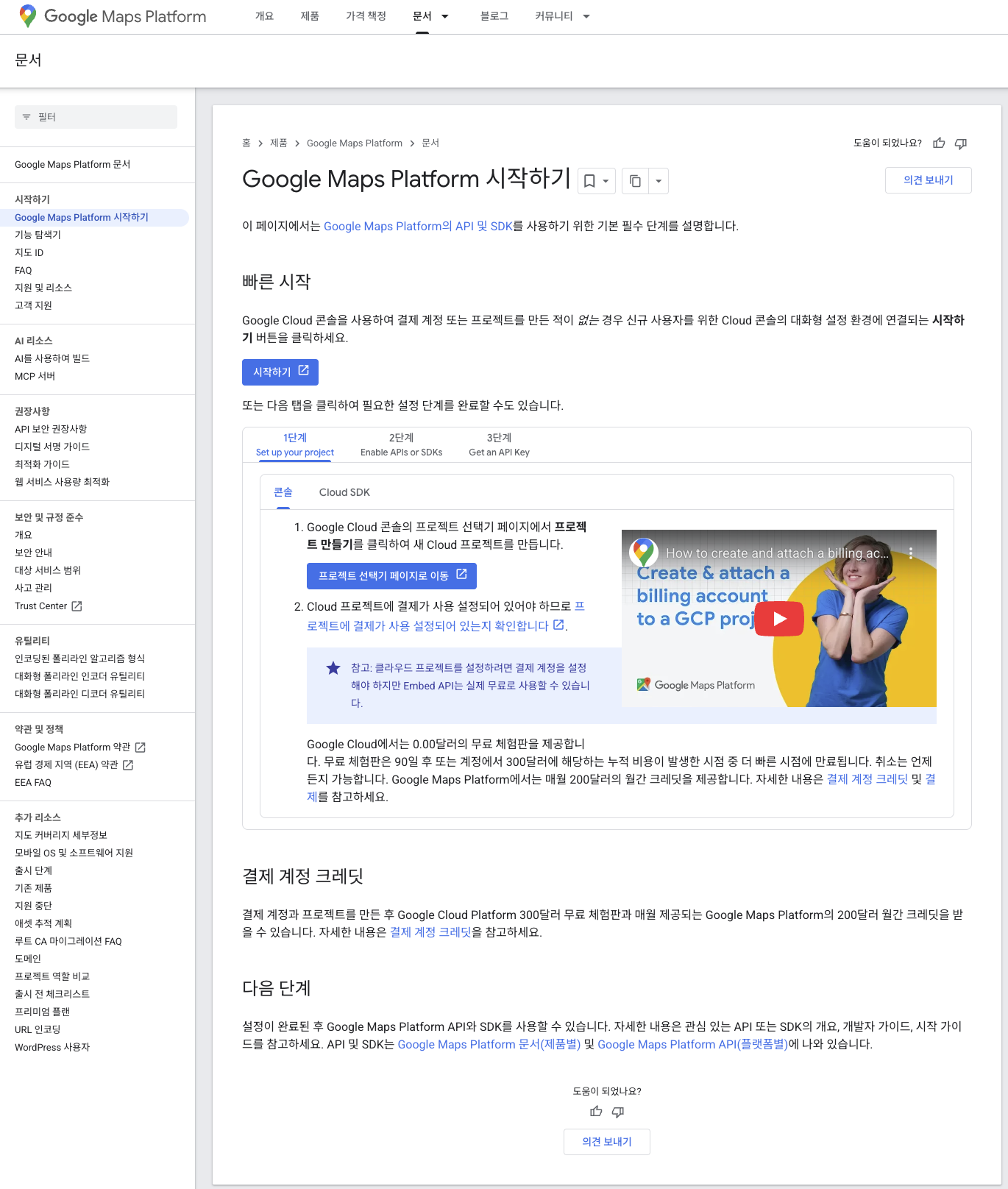The width and height of the screenshot is (1008, 1189).
Task: Open 지도 커버리지 세부정보 in sidebar
Action: [x=61, y=835]
